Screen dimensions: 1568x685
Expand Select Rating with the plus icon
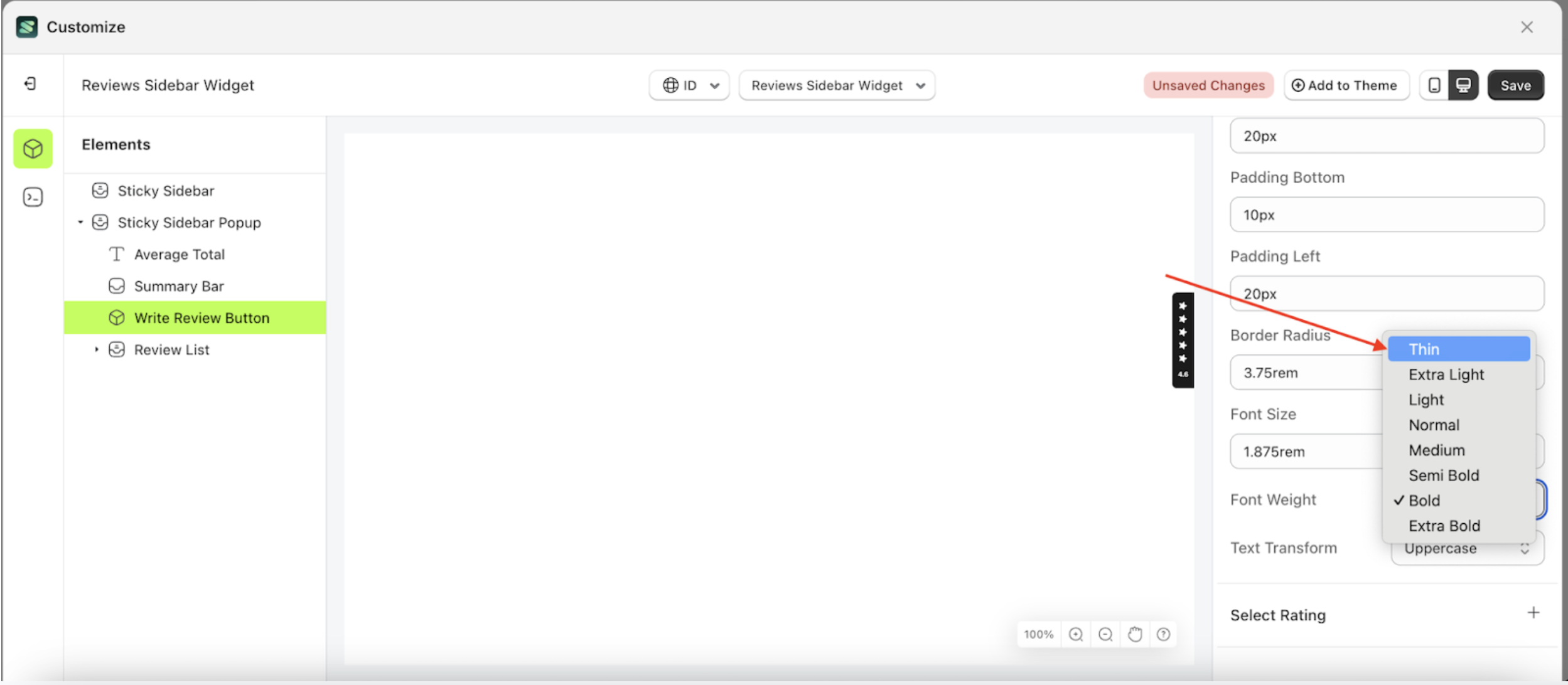(x=1533, y=613)
